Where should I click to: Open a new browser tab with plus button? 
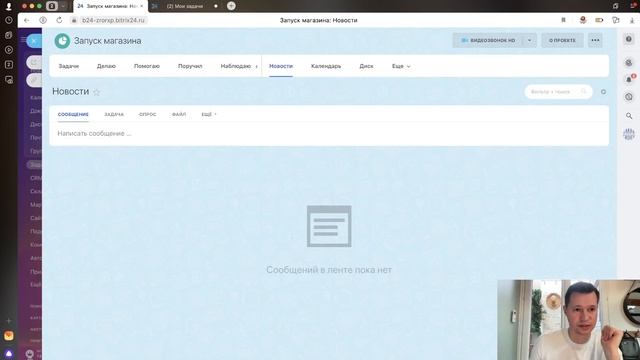(231, 6)
